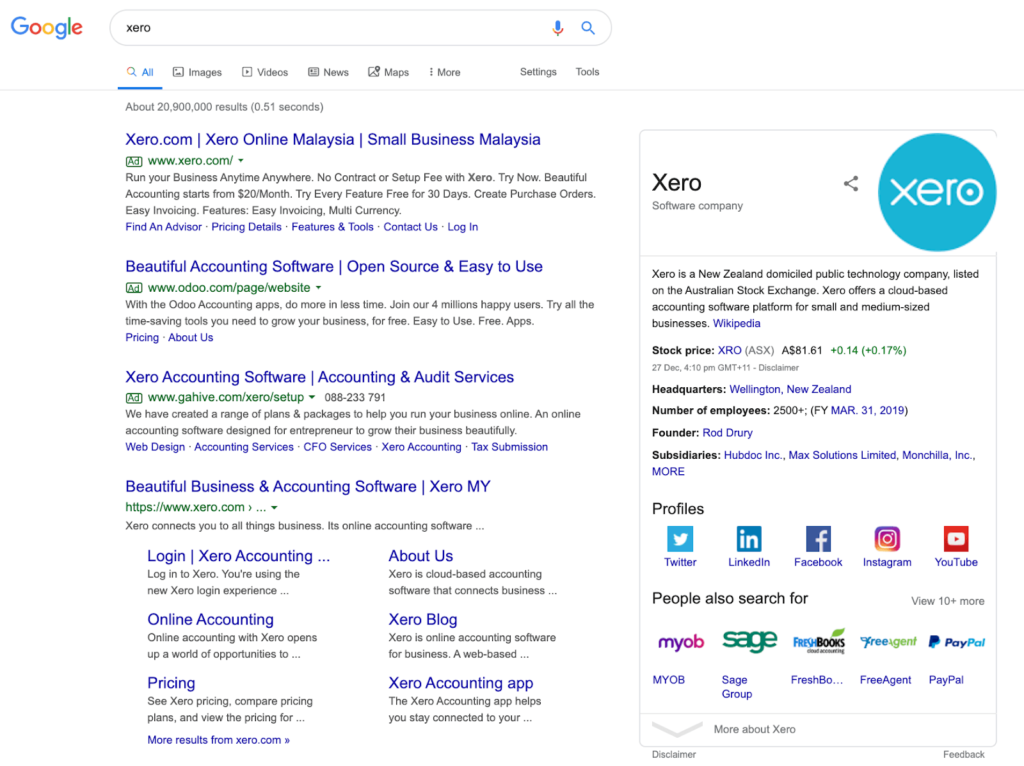Click Disclaimer below knowledge panel
The width and height of the screenshot is (1024, 766).
pos(673,754)
